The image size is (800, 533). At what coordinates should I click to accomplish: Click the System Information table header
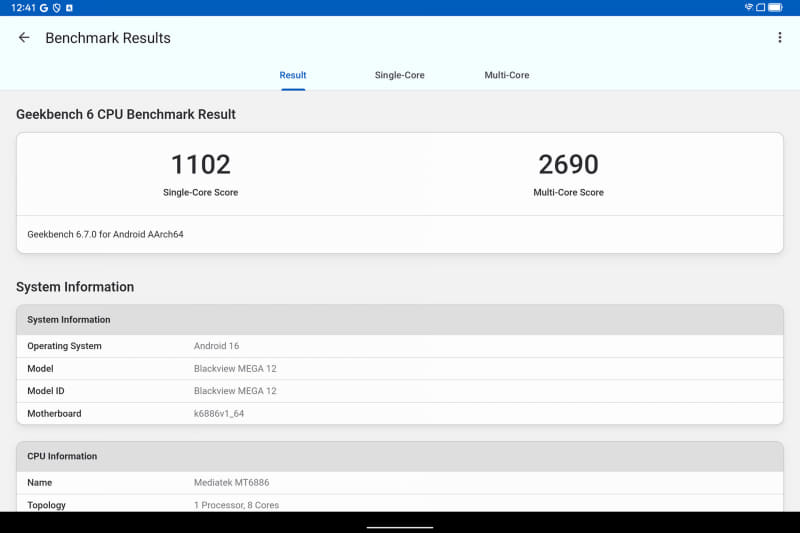coord(400,320)
